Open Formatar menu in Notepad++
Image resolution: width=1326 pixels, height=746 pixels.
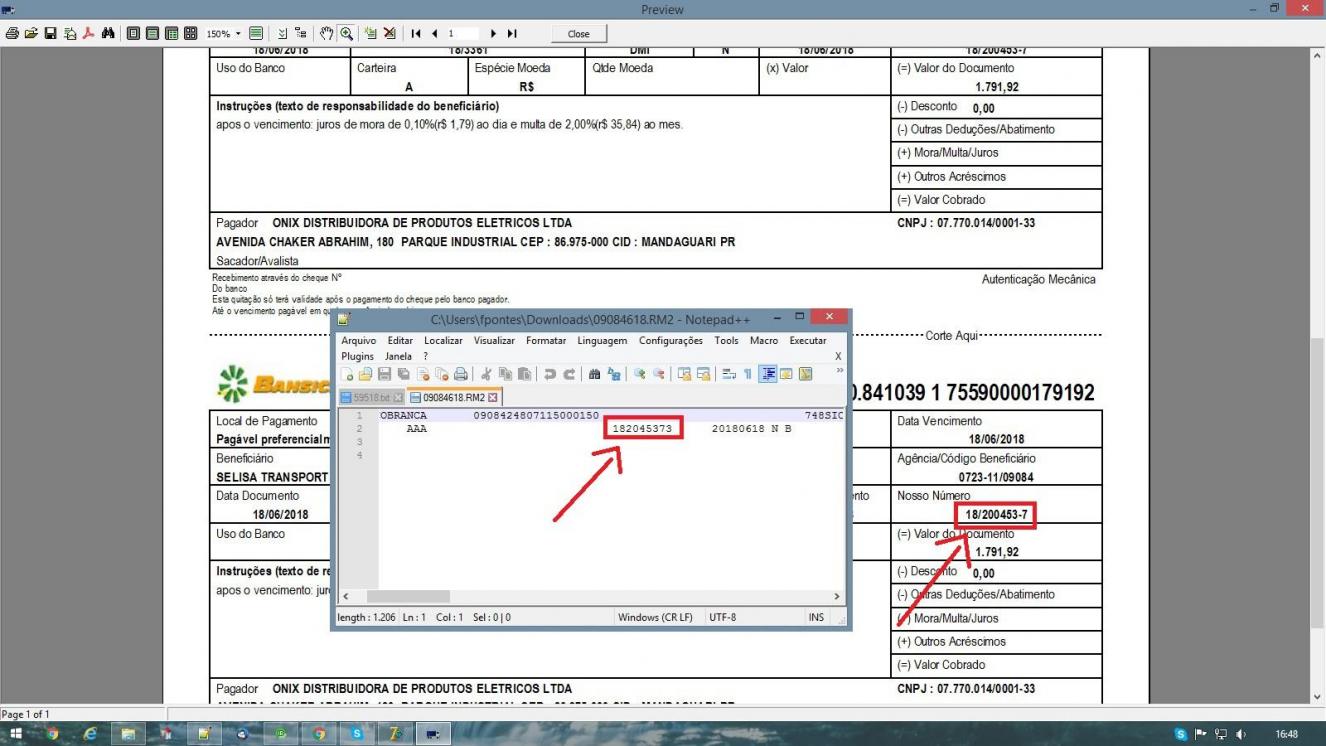(x=546, y=341)
